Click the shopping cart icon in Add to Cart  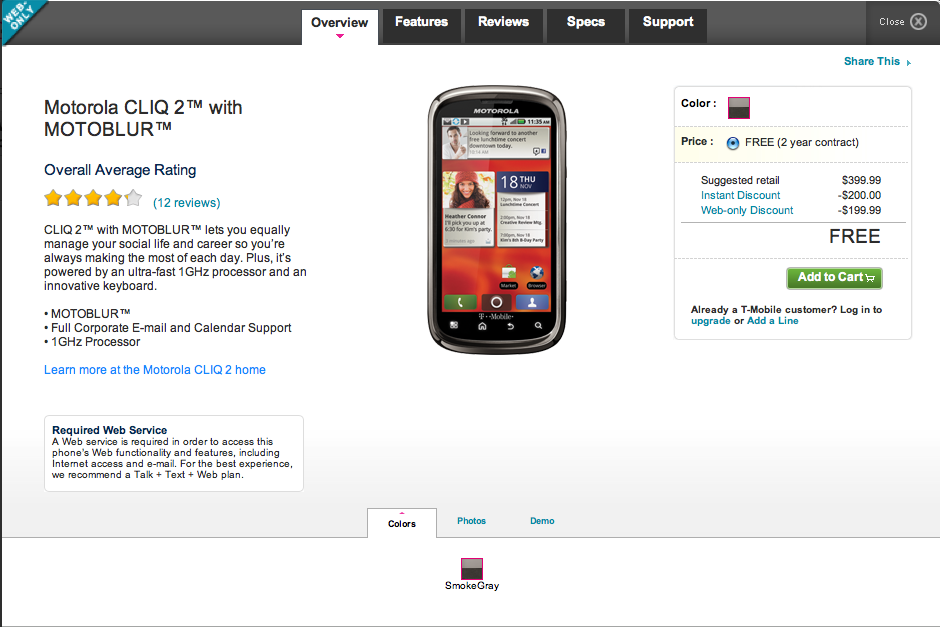[870, 278]
